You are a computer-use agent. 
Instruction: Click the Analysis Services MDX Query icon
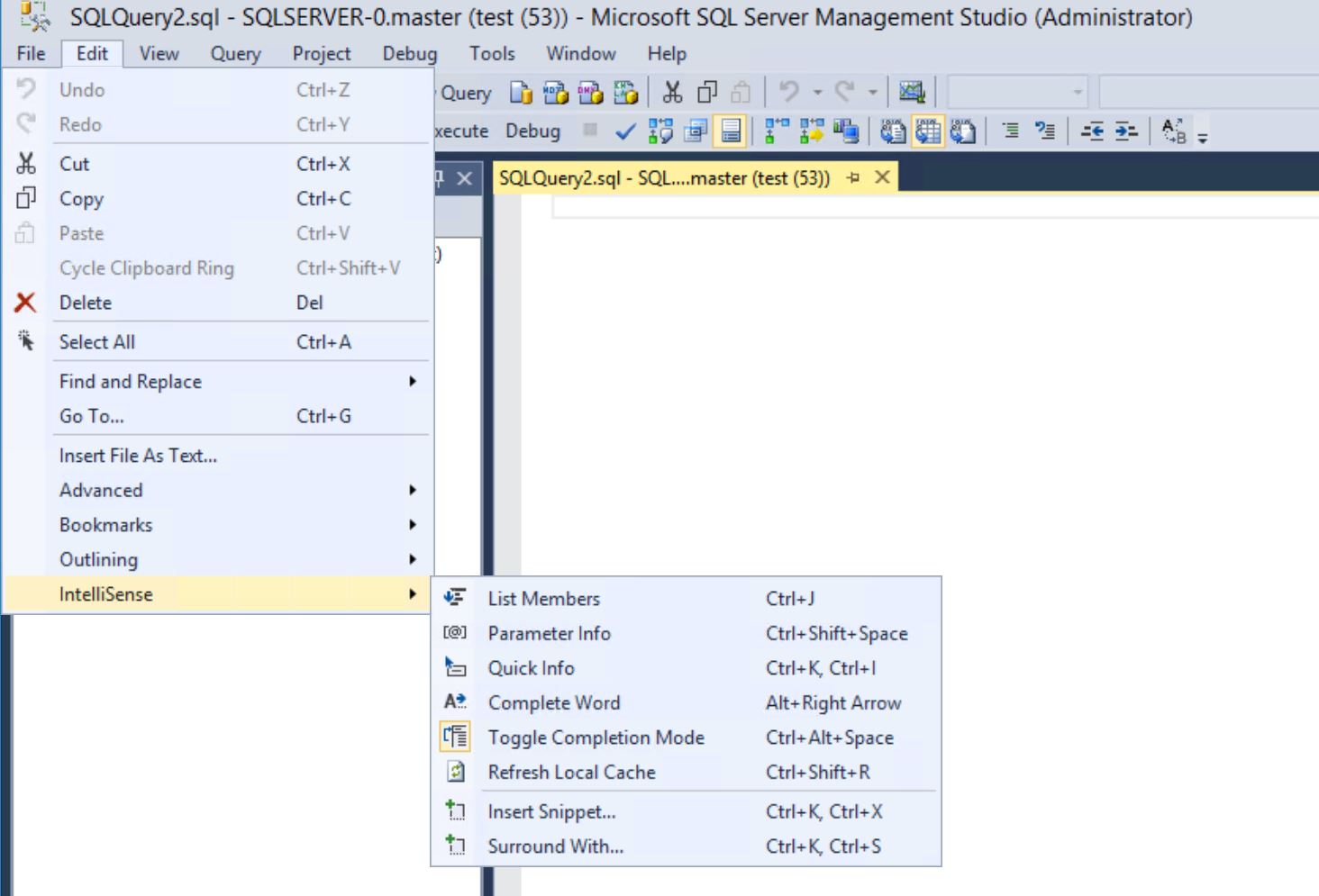point(556,93)
